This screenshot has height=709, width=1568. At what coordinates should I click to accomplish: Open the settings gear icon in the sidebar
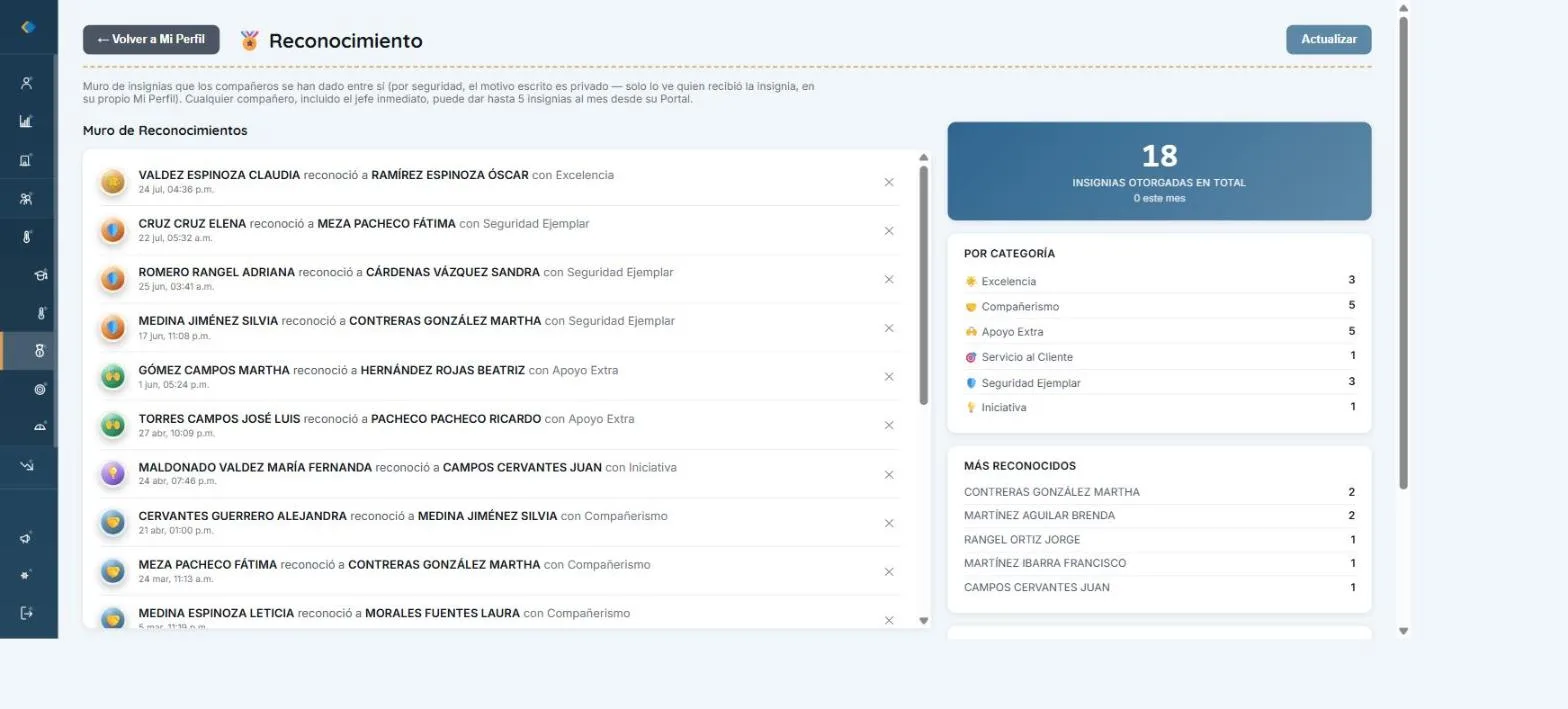[27, 575]
